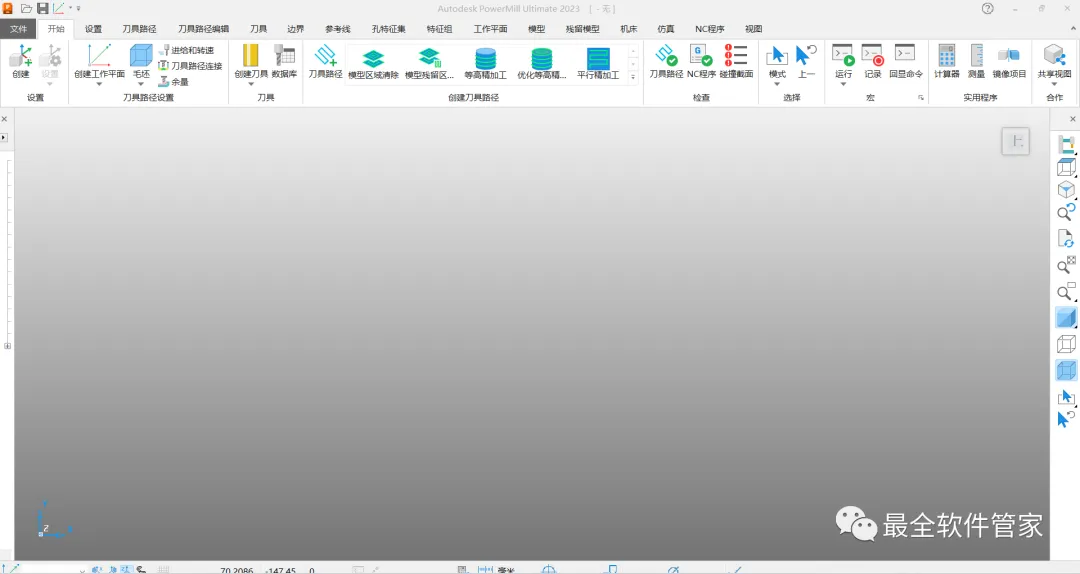The image size is (1080, 574).
Task: Switch to the 刀具路径编辑 tab
Action: point(203,29)
